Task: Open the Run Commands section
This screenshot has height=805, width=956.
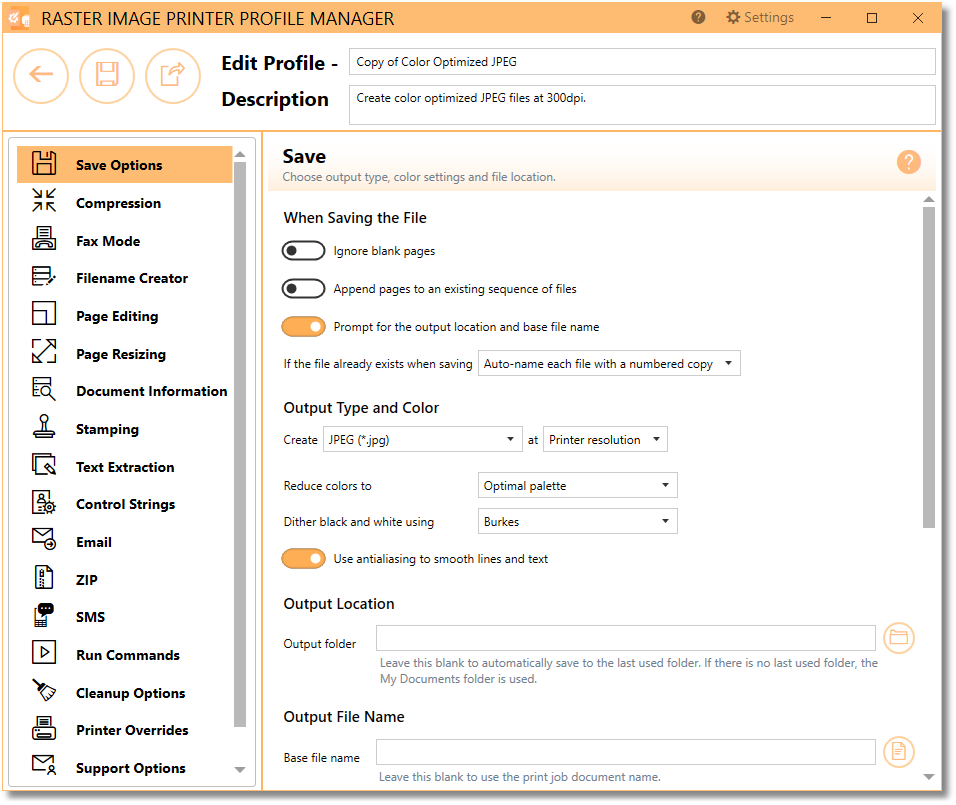Action: (x=128, y=655)
